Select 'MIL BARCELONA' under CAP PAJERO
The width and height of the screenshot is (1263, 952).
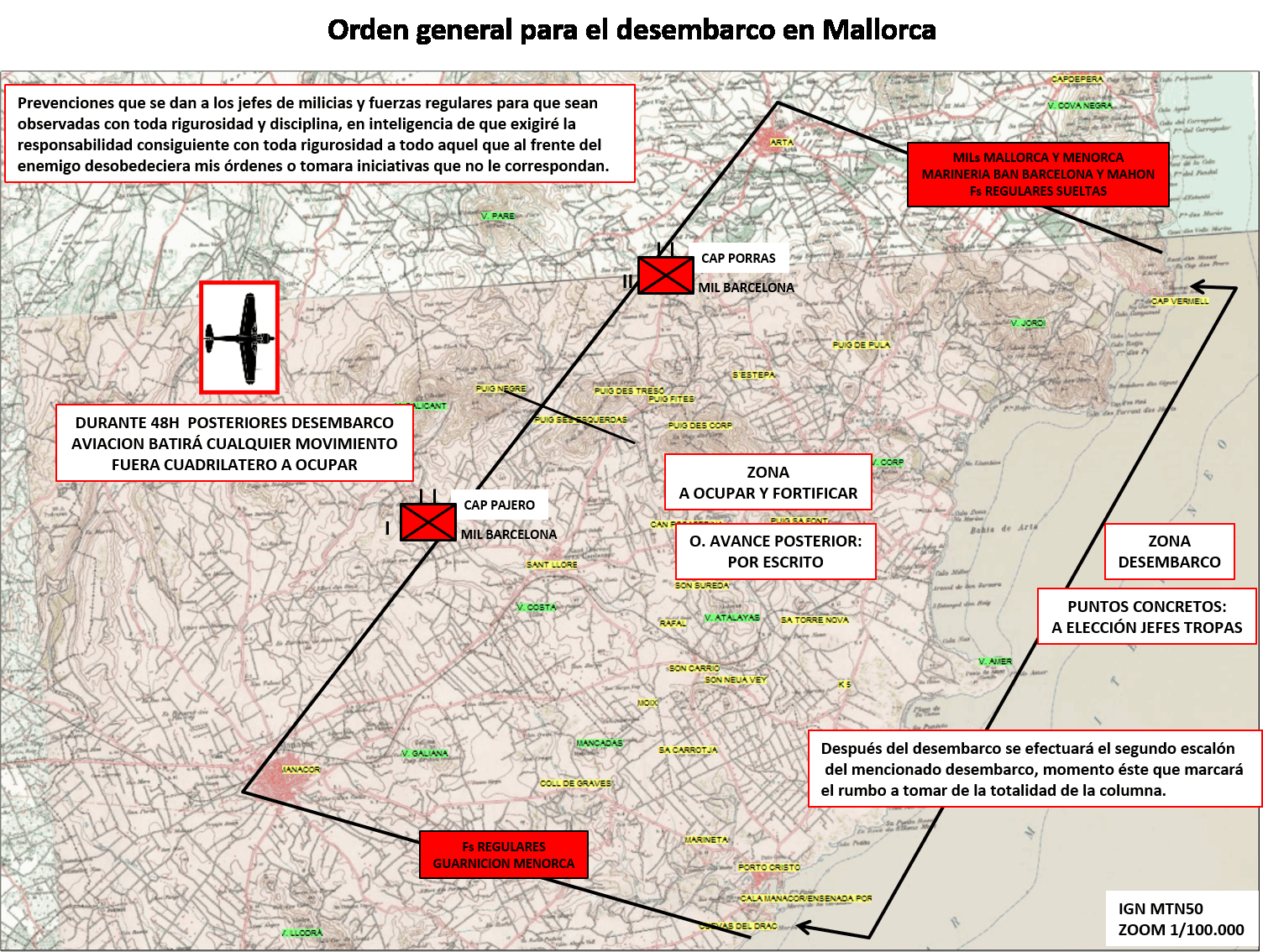[x=509, y=534]
